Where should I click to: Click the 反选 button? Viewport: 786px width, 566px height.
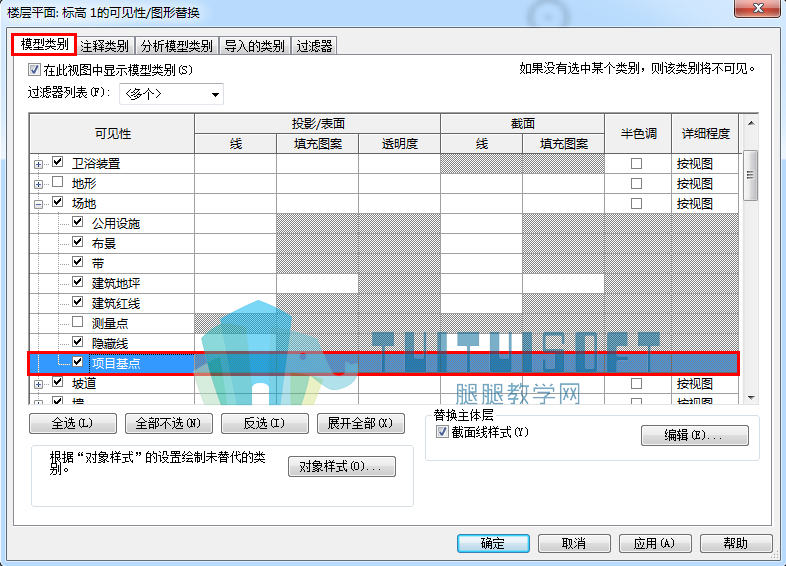click(265, 424)
